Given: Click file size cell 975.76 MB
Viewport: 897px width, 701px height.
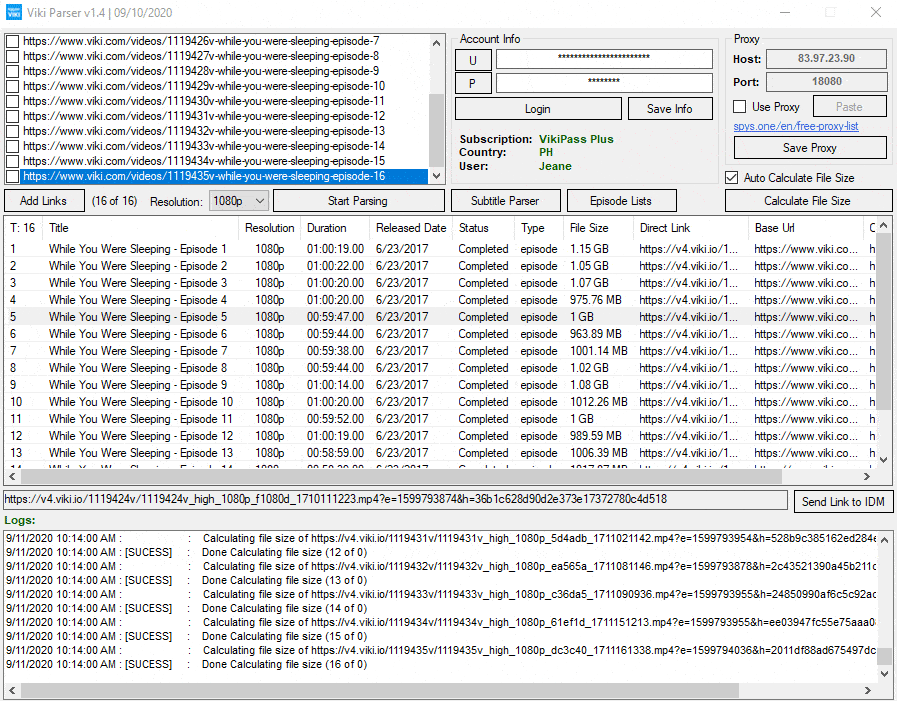Looking at the screenshot, I should [x=596, y=300].
